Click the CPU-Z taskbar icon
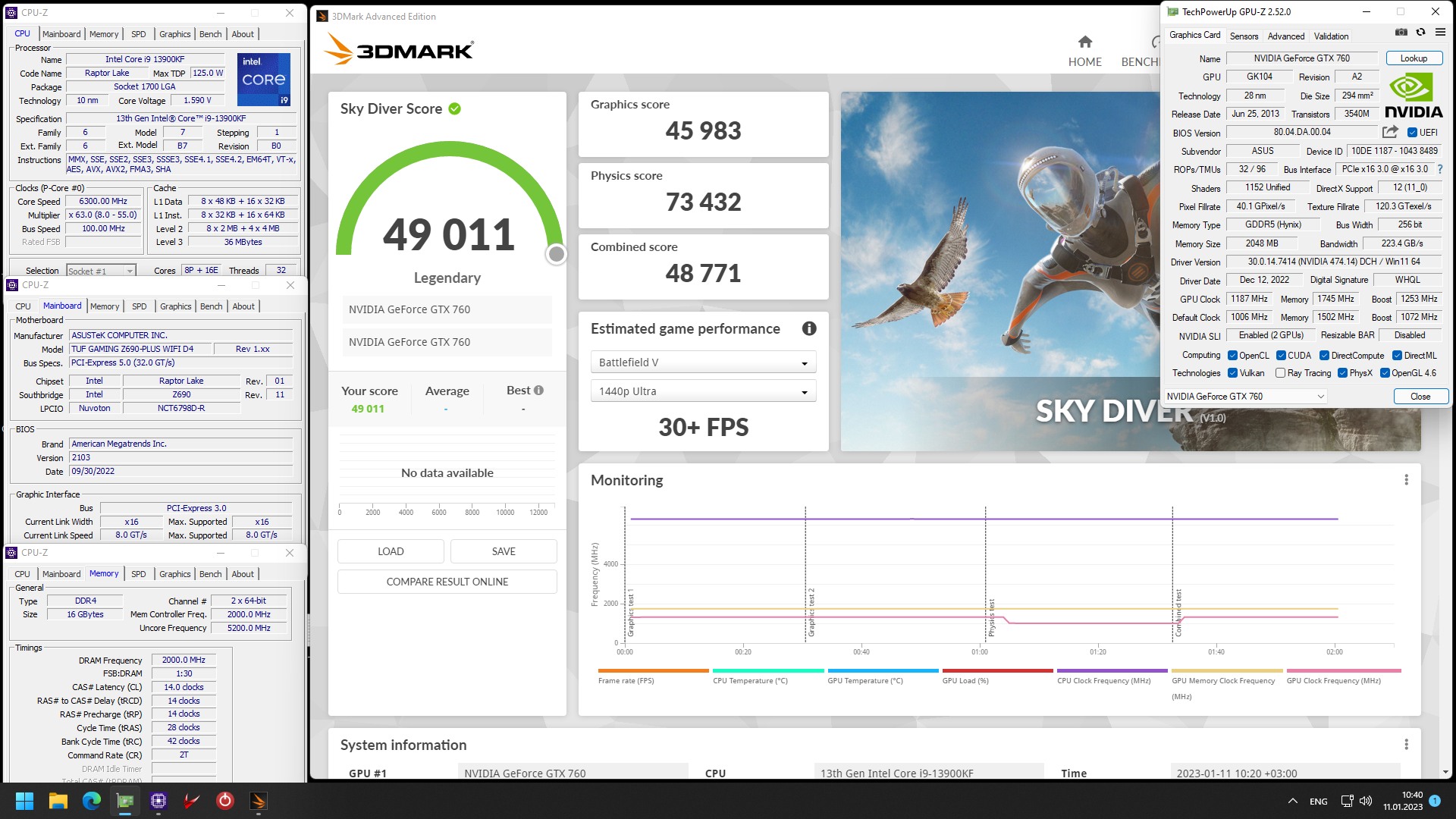This screenshot has height=819, width=1456. point(158,801)
